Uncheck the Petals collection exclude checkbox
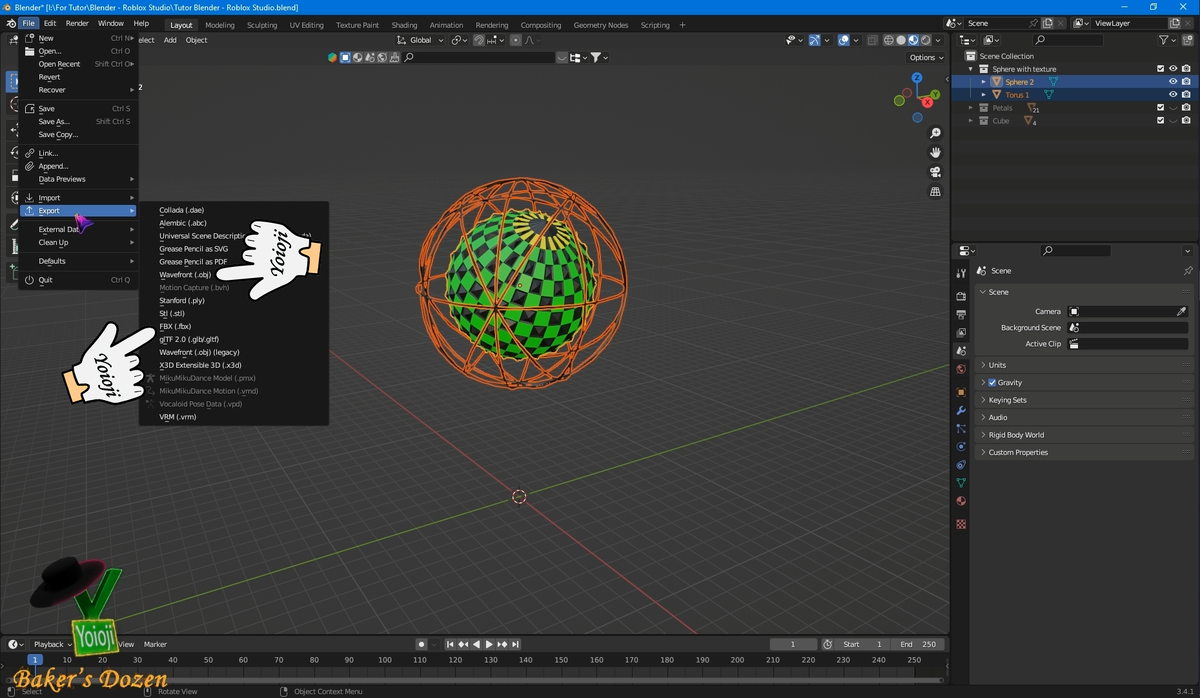This screenshot has height=698, width=1200. coord(1160,108)
